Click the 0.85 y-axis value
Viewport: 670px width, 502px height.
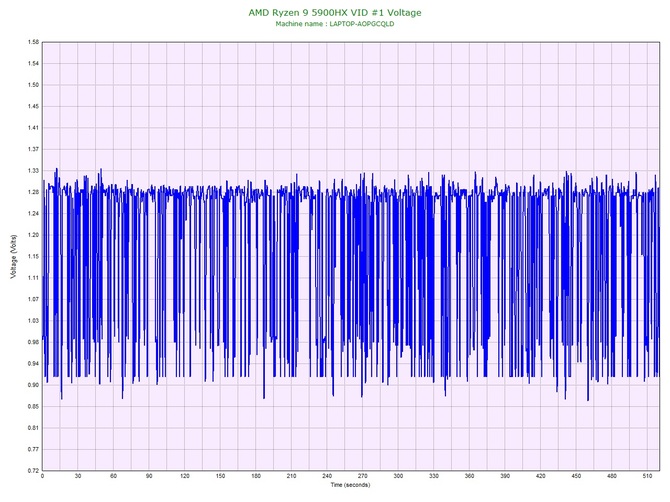click(33, 406)
